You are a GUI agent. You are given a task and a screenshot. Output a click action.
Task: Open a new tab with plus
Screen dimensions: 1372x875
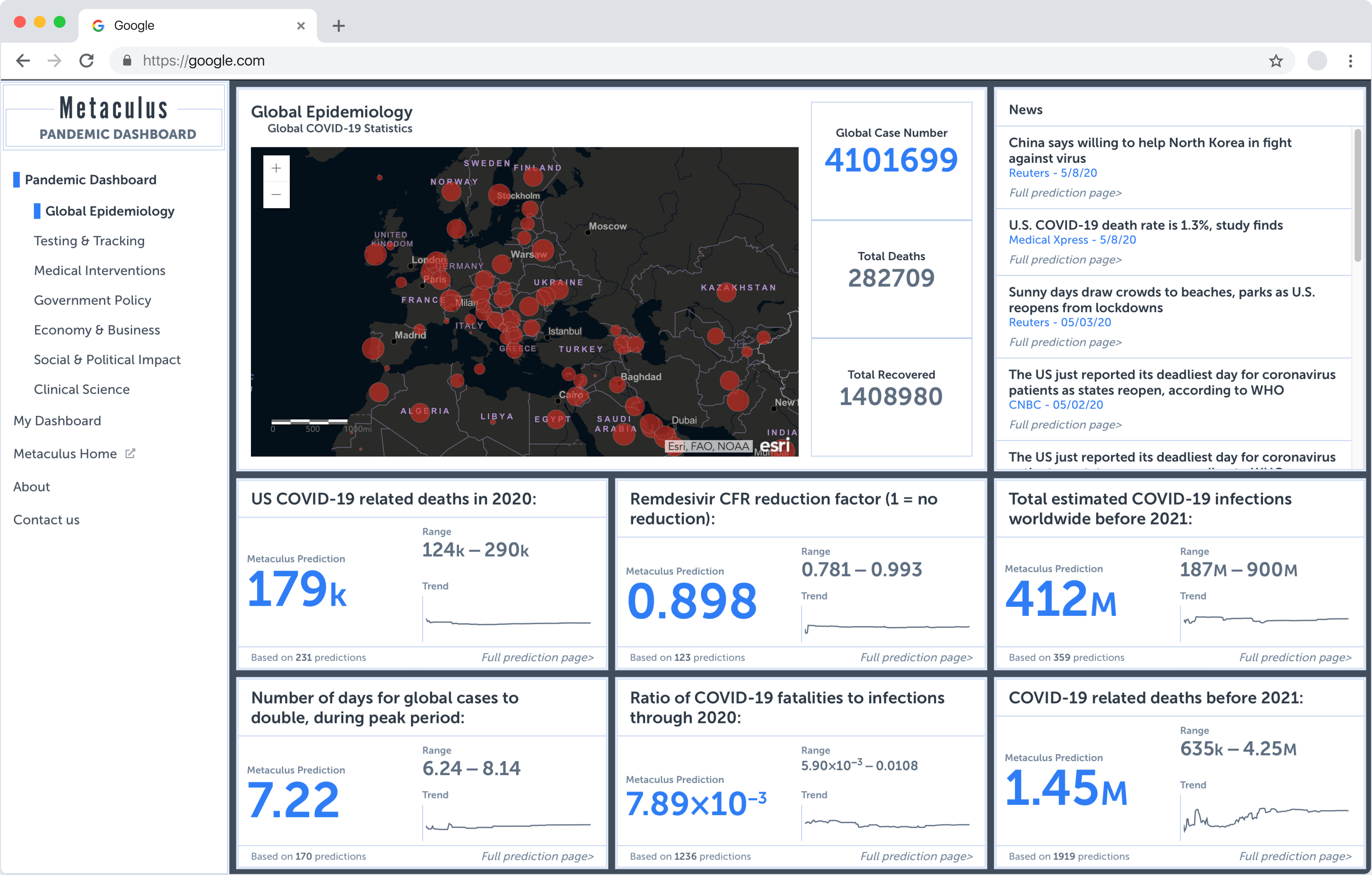pyautogui.click(x=338, y=25)
